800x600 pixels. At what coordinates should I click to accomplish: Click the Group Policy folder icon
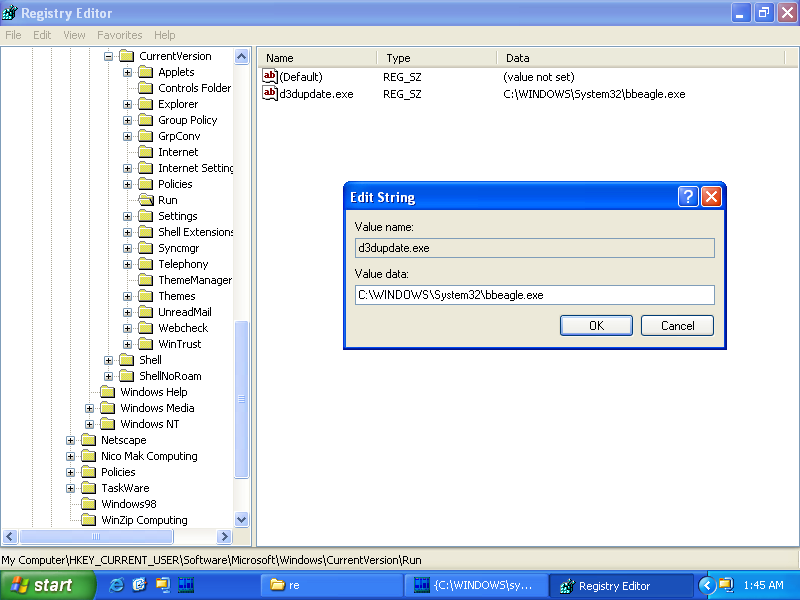146,120
